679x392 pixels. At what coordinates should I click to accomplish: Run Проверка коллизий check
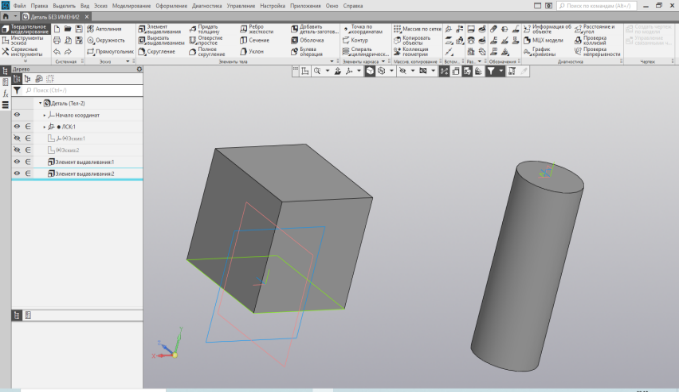tap(591, 40)
